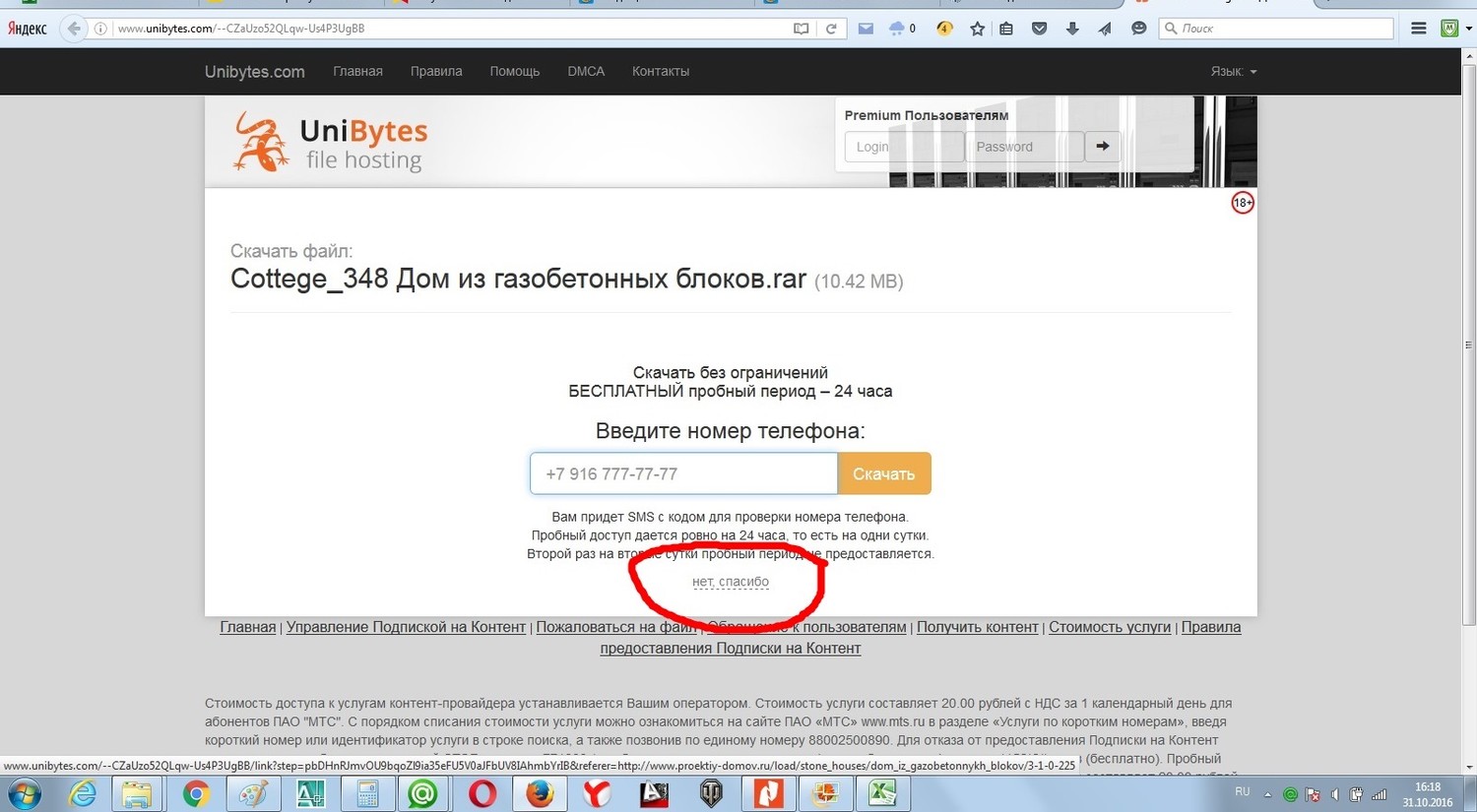The image size is (1477, 812).
Task: Click the premium Login field
Action: 904,147
